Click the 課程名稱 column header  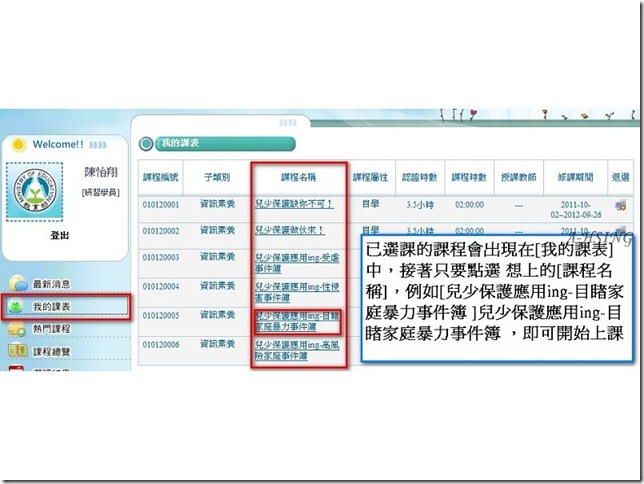point(299,177)
